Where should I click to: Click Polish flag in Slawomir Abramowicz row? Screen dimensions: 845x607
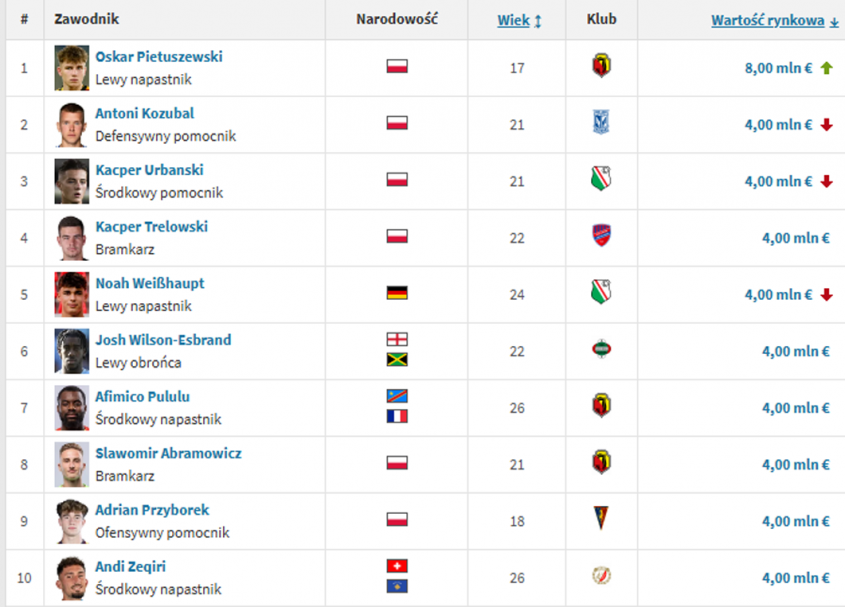coord(397,464)
